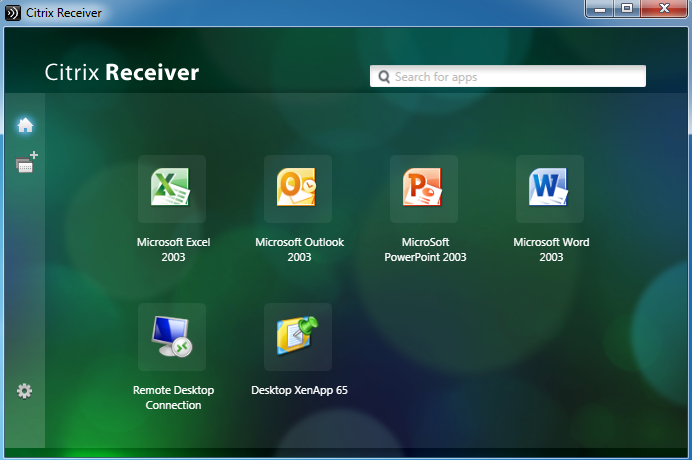Viewport: 692px width, 460px height.
Task: Click the Search for apps field
Action: 508,76
